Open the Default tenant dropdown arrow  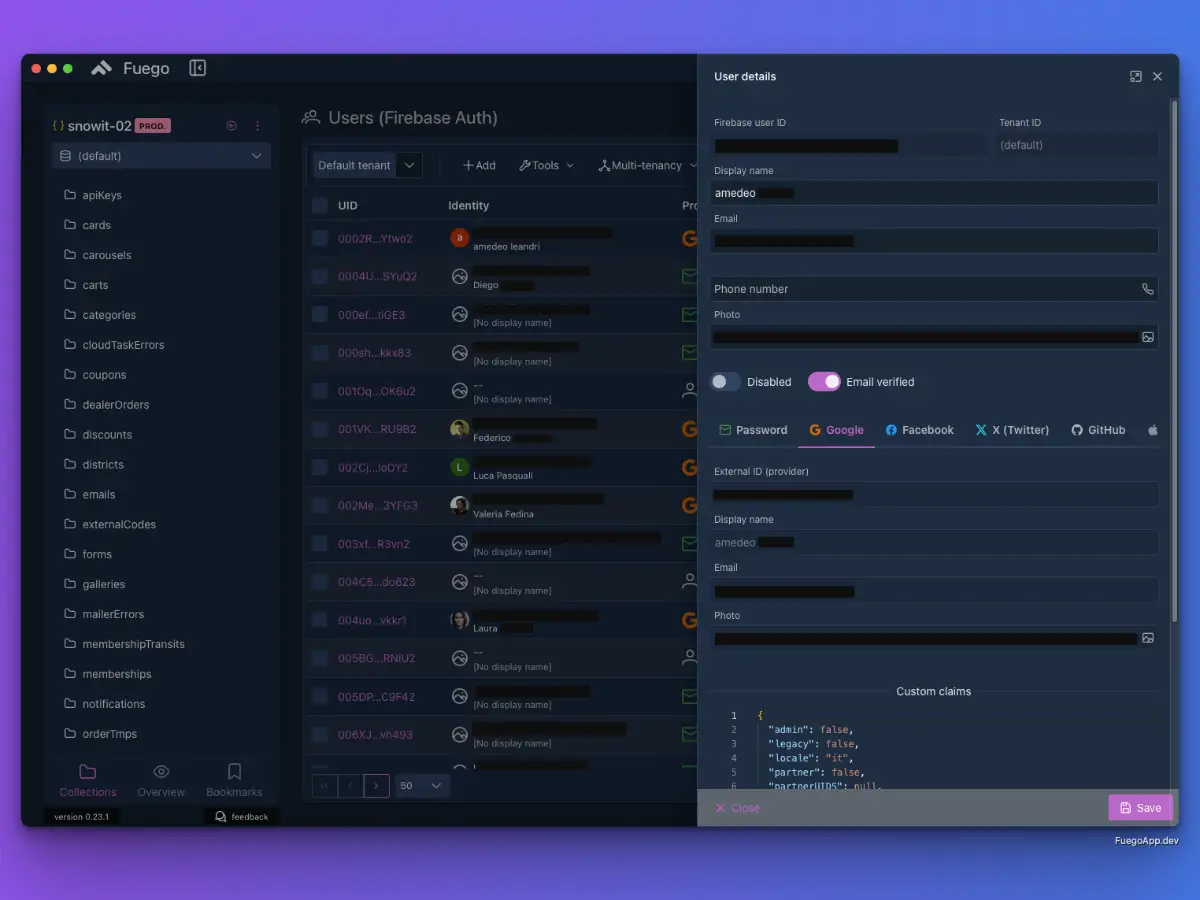tap(409, 166)
